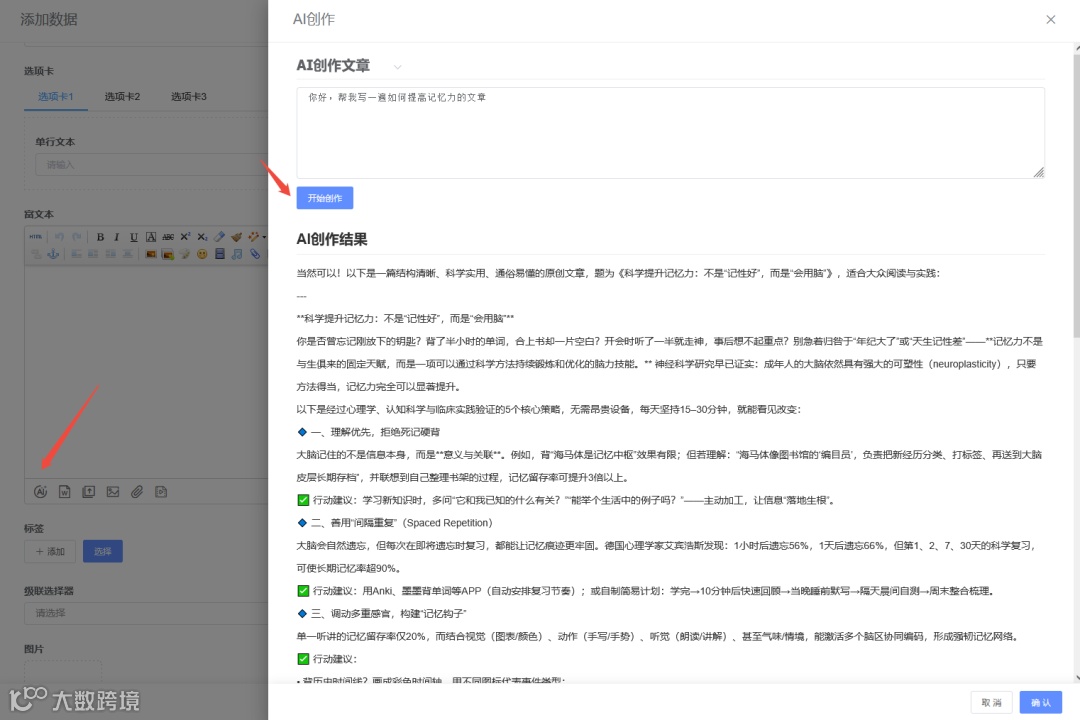Image resolution: width=1080 pixels, height=720 pixels.
Task: Toggle bold formatting in rich text editor
Action: 101,237
